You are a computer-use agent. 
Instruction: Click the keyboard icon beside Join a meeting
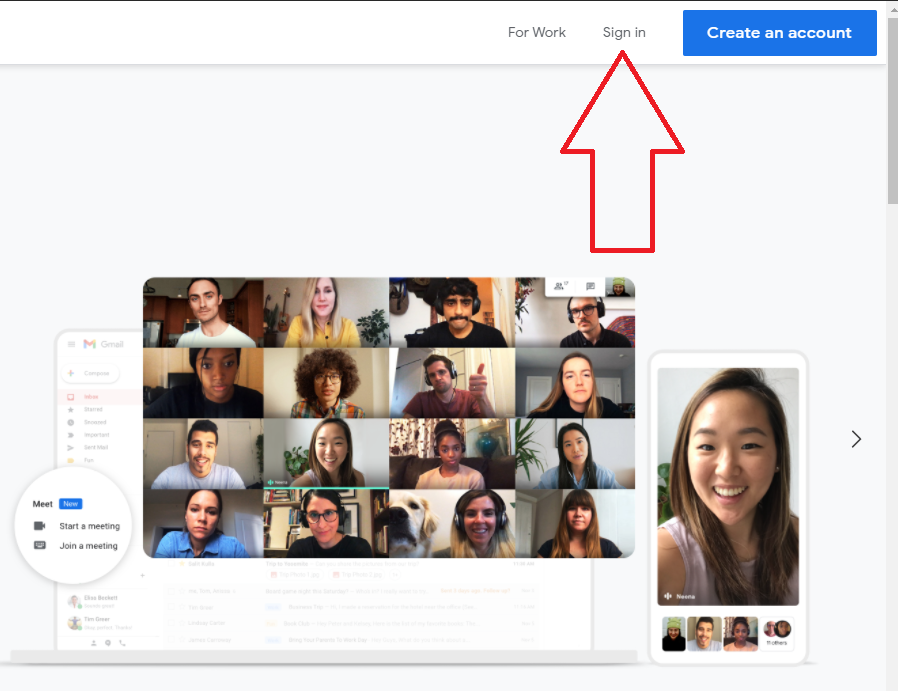pos(40,546)
